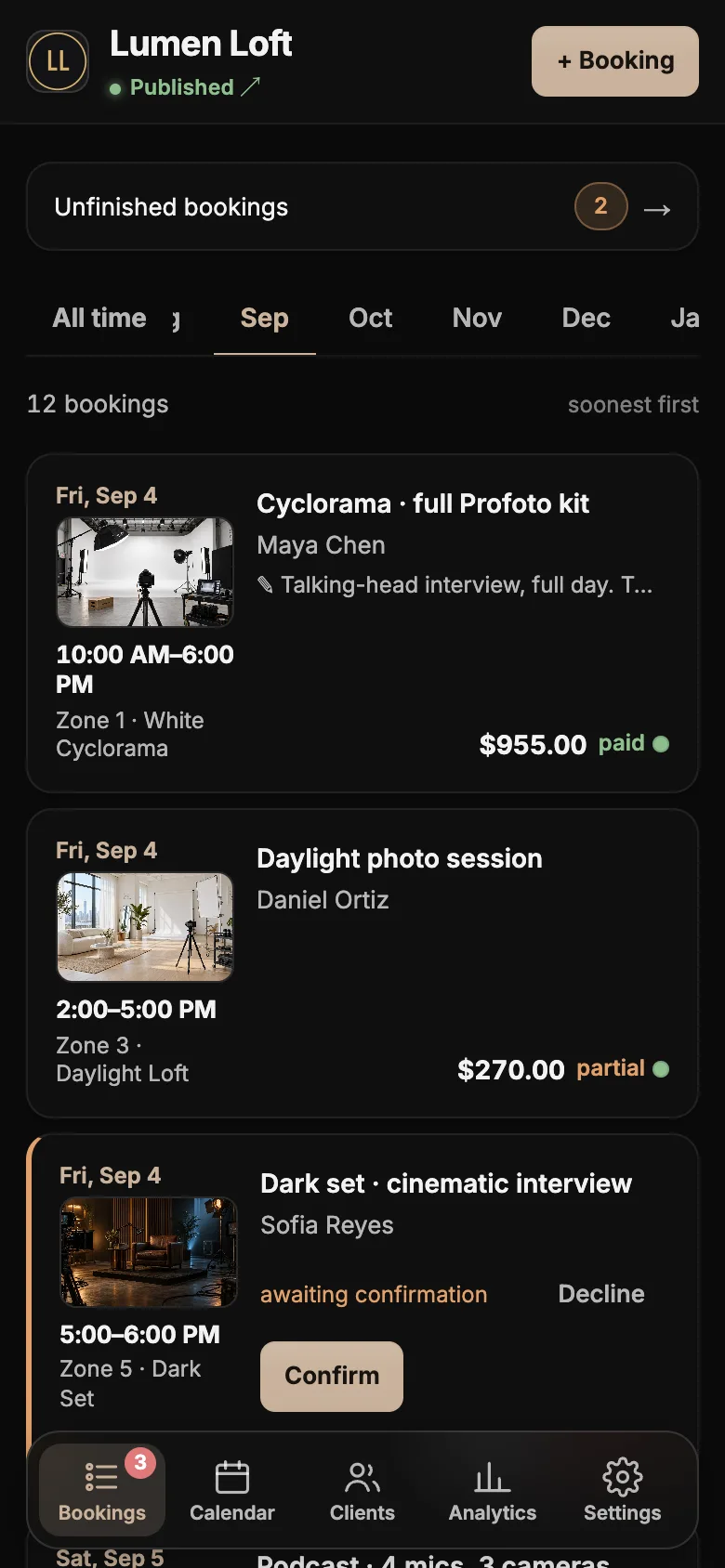Open published site arrow icon
Image resolution: width=725 pixels, height=1568 pixels.
[251, 86]
